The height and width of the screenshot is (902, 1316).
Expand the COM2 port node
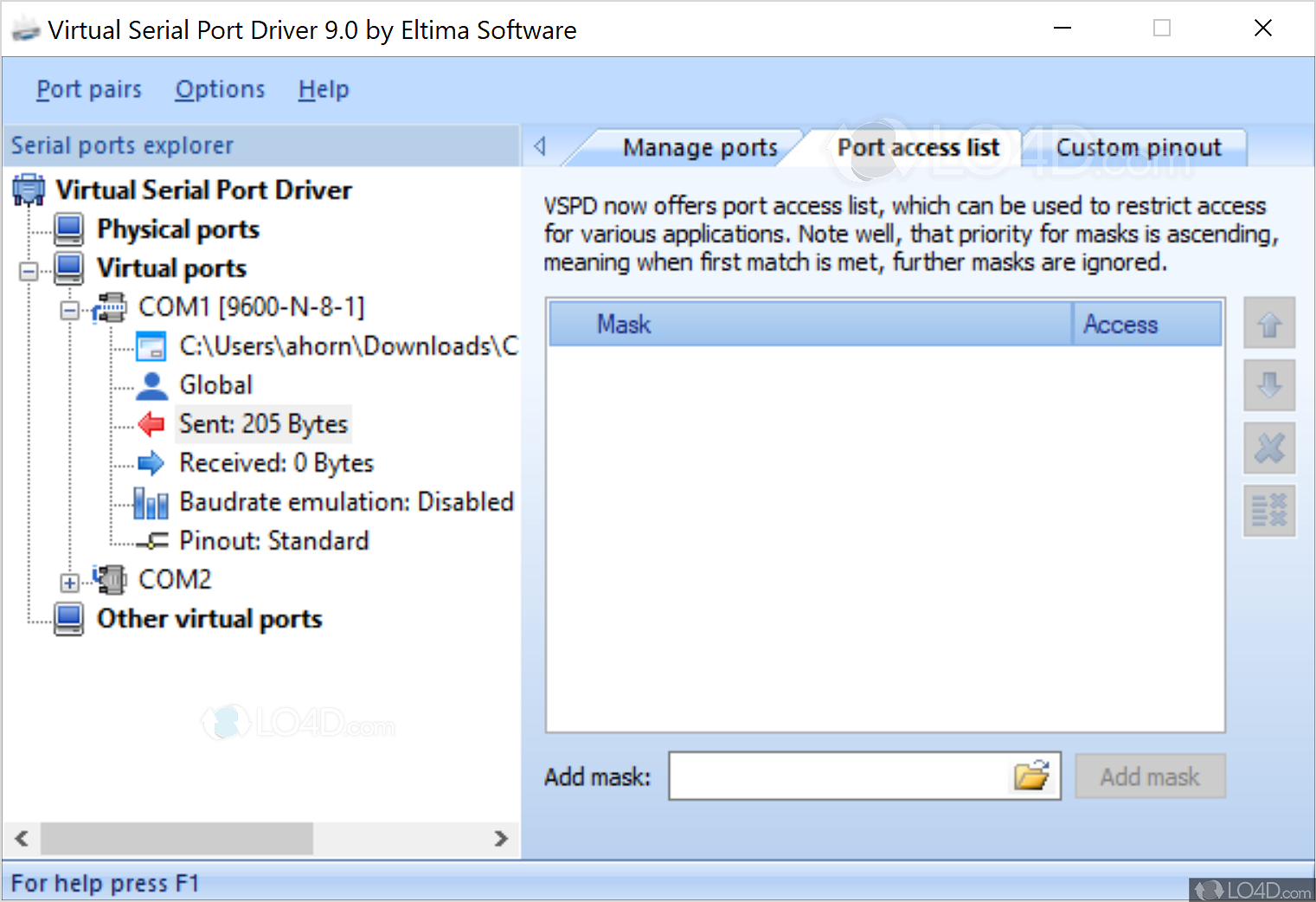[x=69, y=583]
